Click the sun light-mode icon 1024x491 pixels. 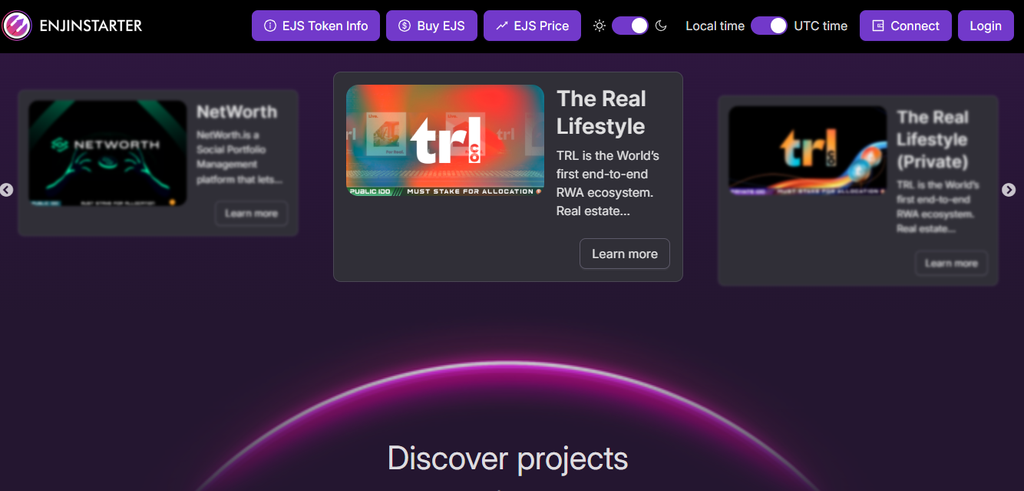(x=599, y=26)
